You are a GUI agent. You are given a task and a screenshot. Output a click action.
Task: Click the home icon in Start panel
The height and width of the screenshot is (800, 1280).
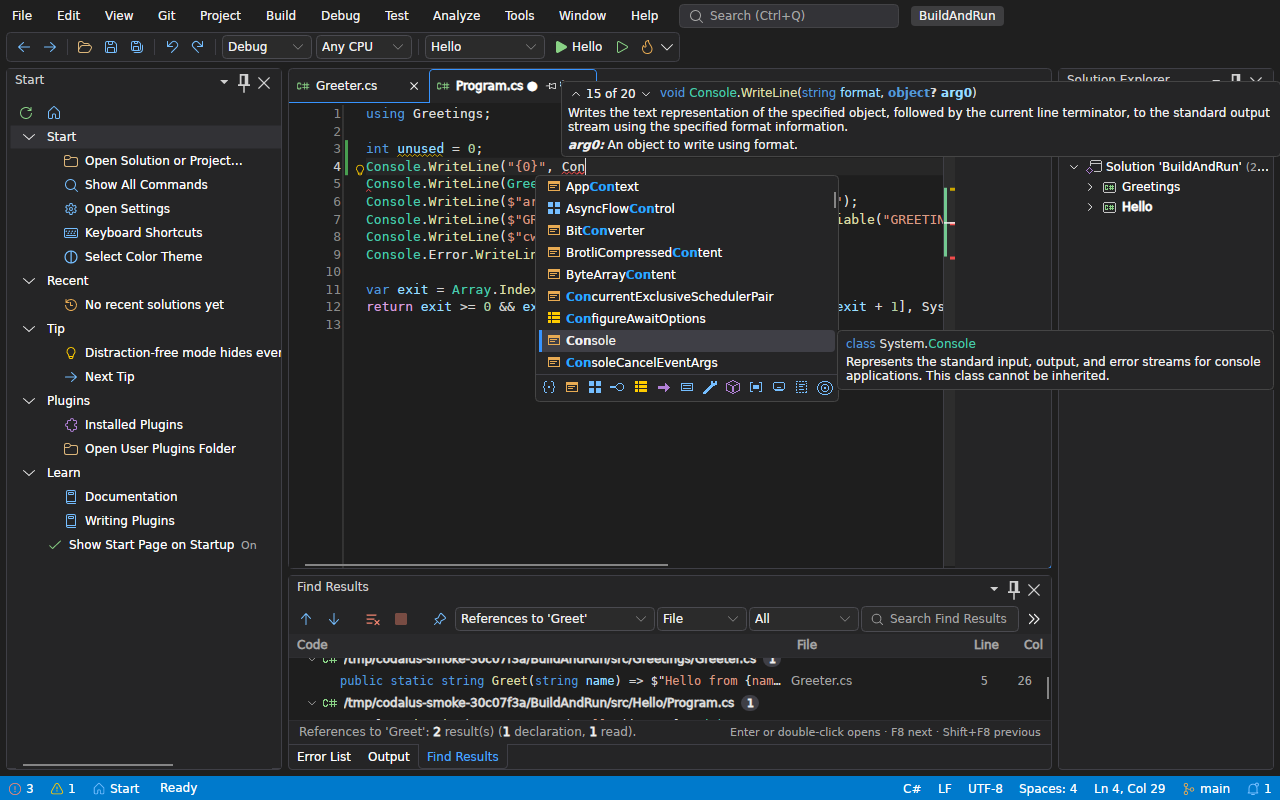(x=54, y=113)
